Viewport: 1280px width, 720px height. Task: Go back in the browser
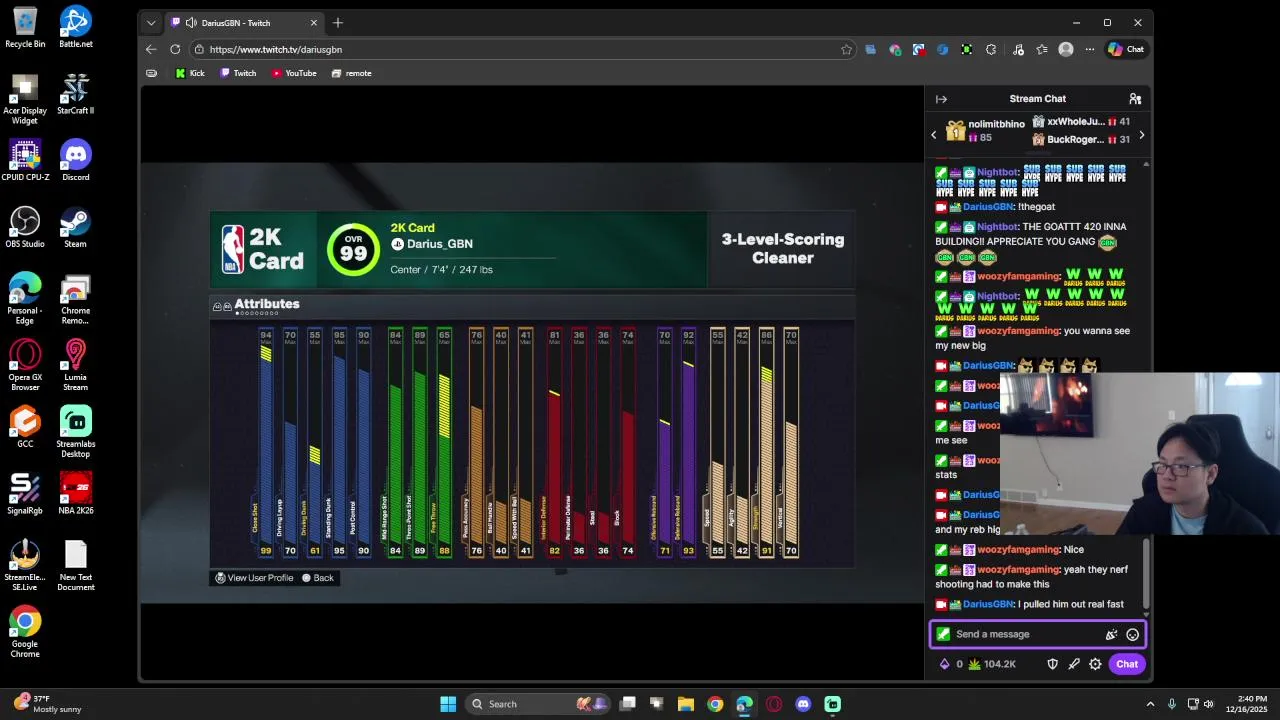[x=151, y=49]
